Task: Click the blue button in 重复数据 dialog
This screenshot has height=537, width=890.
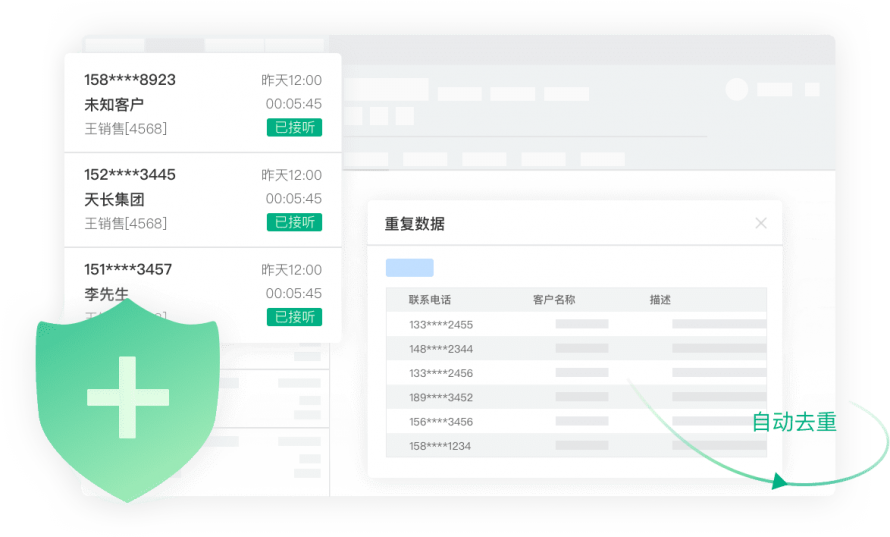Action: coord(410,268)
